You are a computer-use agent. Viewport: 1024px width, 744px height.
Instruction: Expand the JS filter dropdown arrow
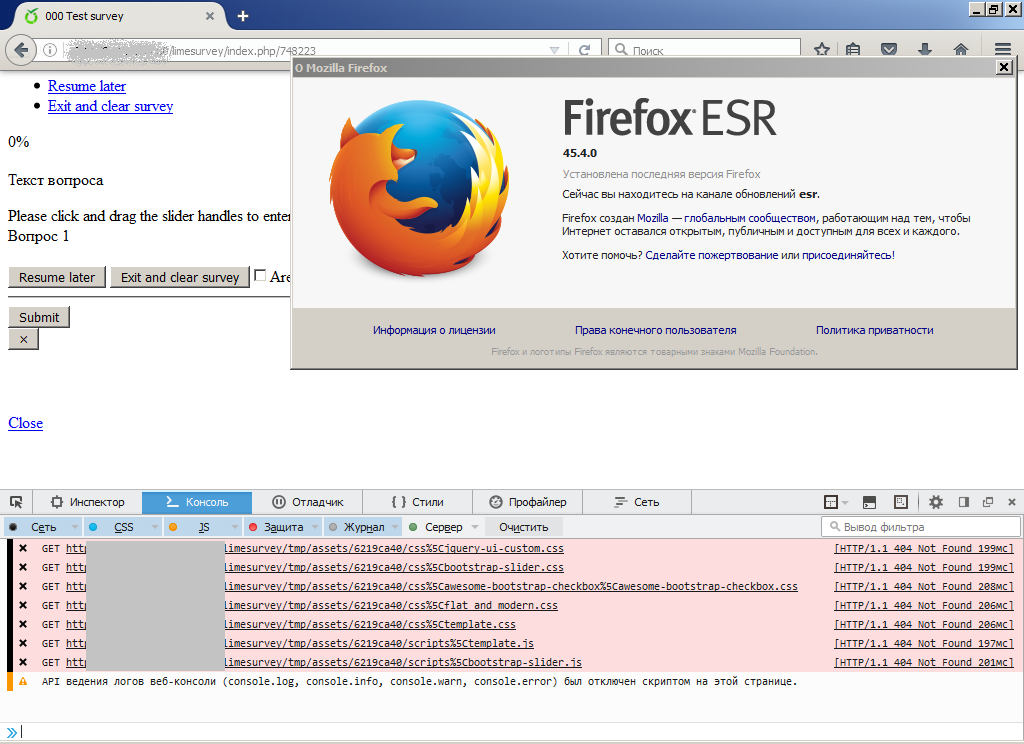pos(236,527)
